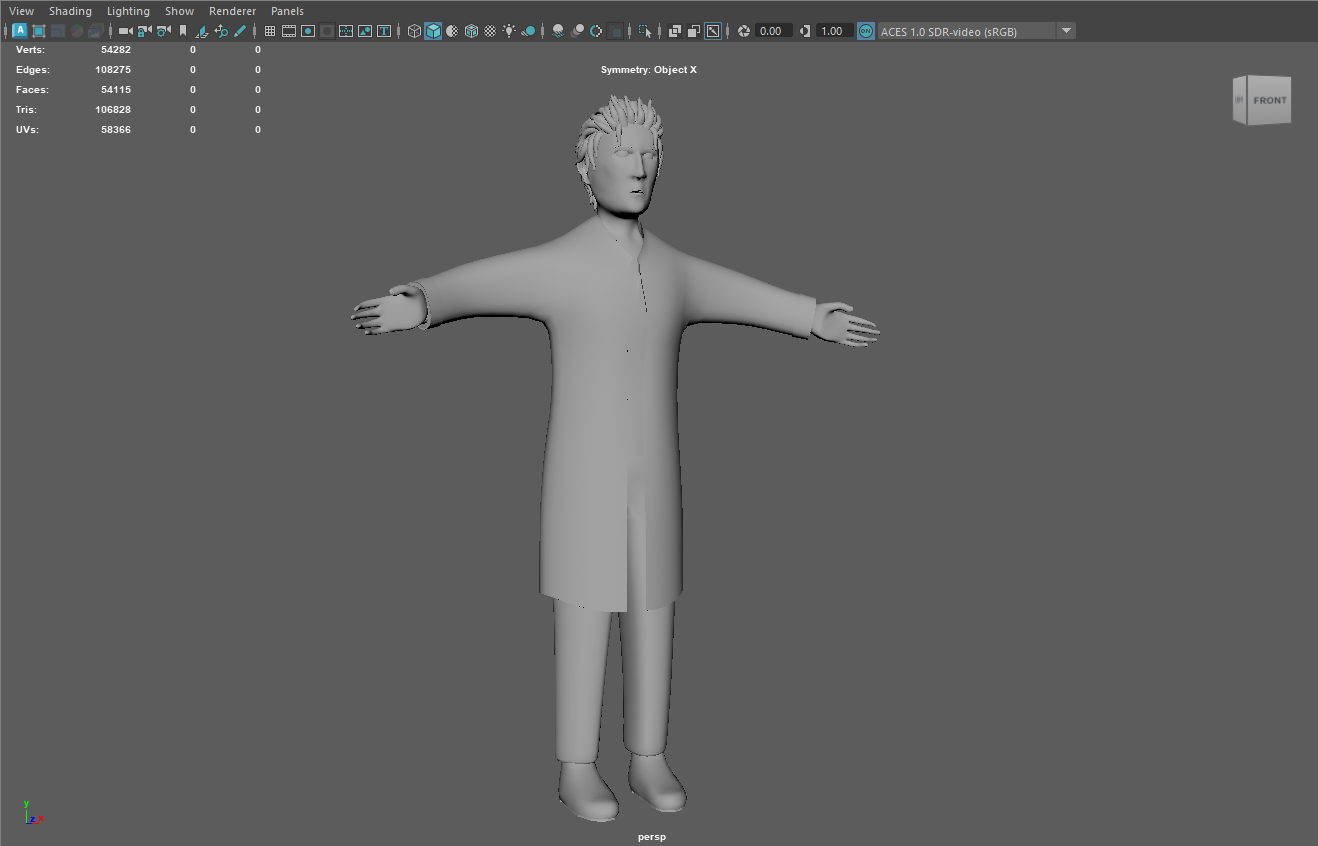
Task: Open the Renderer menu
Action: click(232, 11)
